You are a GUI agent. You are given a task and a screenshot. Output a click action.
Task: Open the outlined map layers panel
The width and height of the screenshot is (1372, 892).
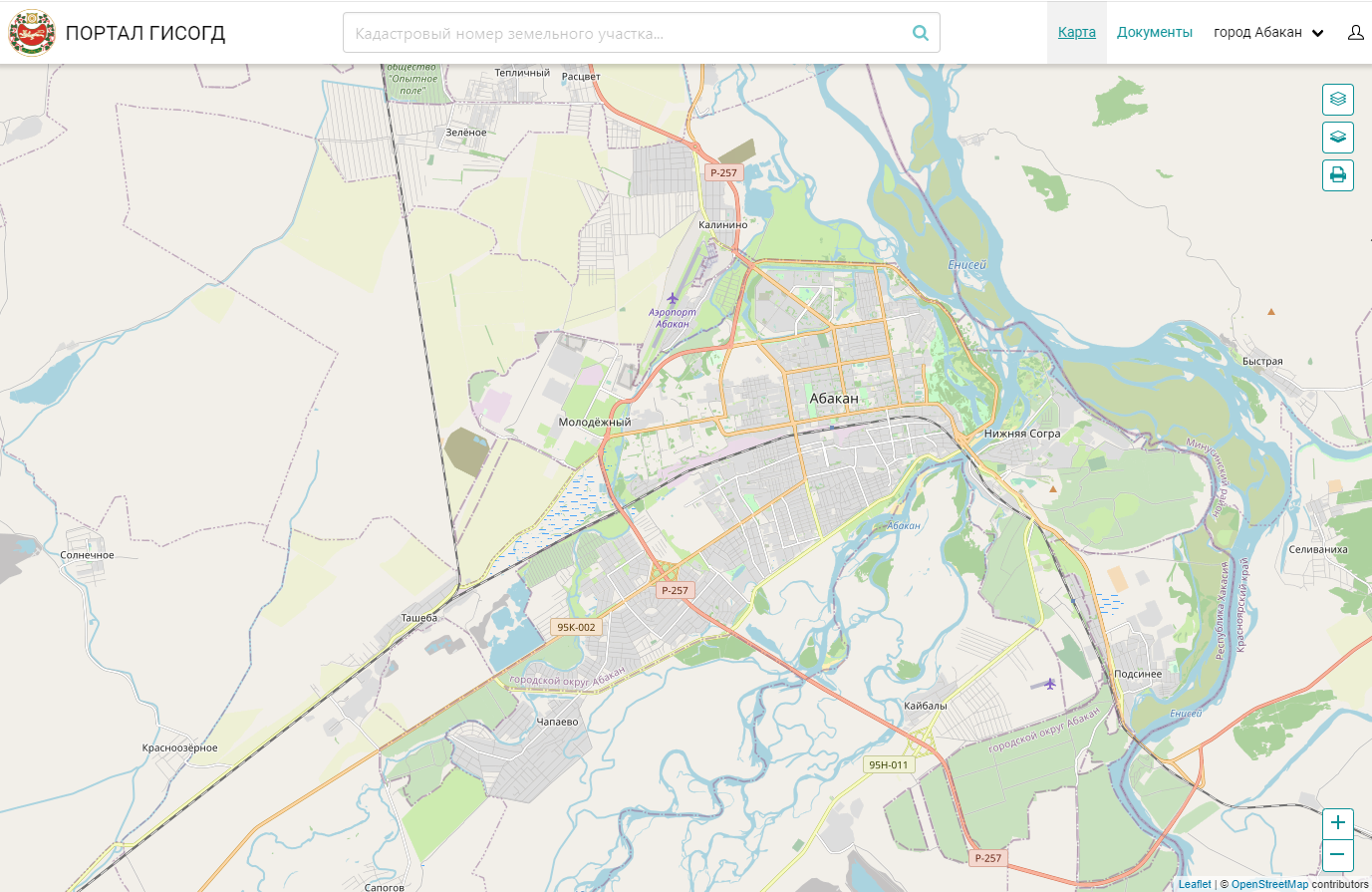(1337, 100)
